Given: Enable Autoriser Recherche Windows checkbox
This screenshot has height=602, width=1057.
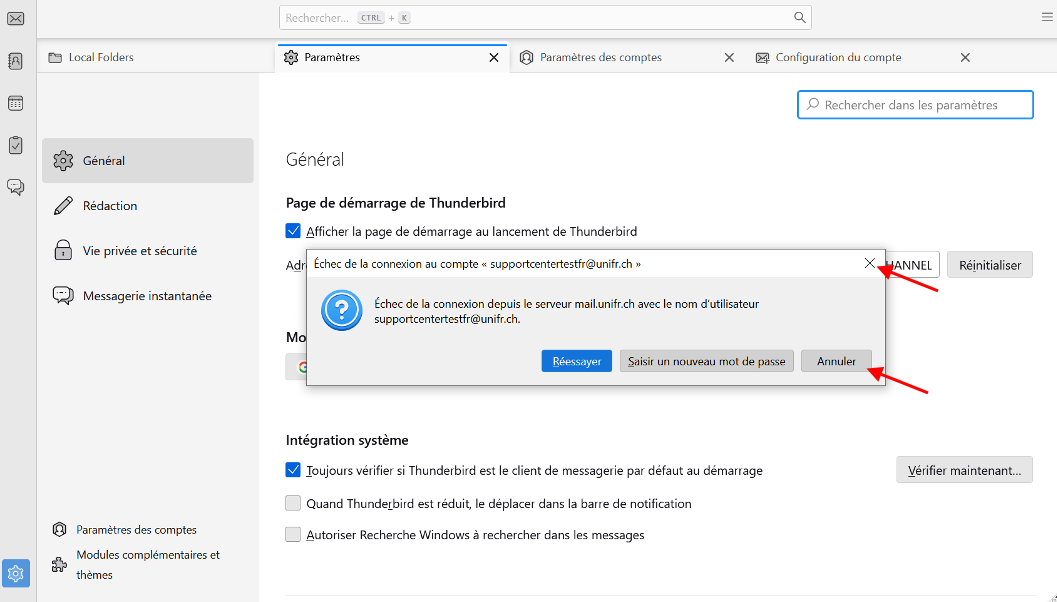Looking at the screenshot, I should [293, 535].
